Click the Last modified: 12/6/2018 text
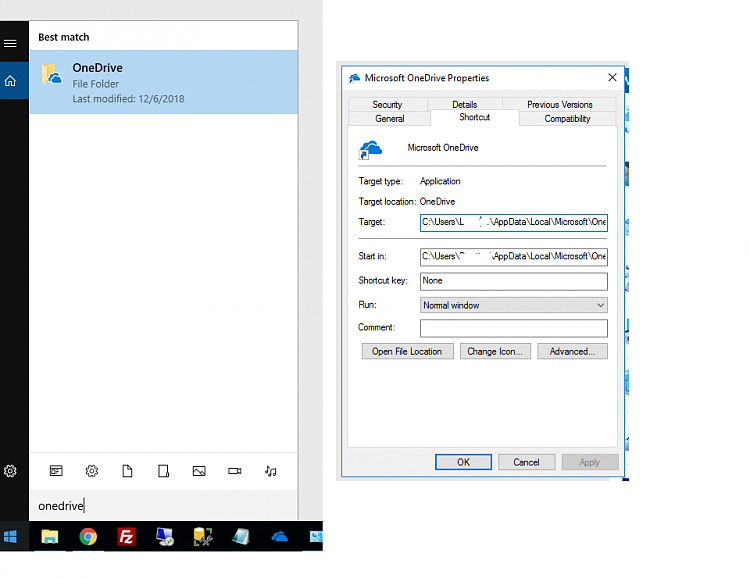 point(128,99)
